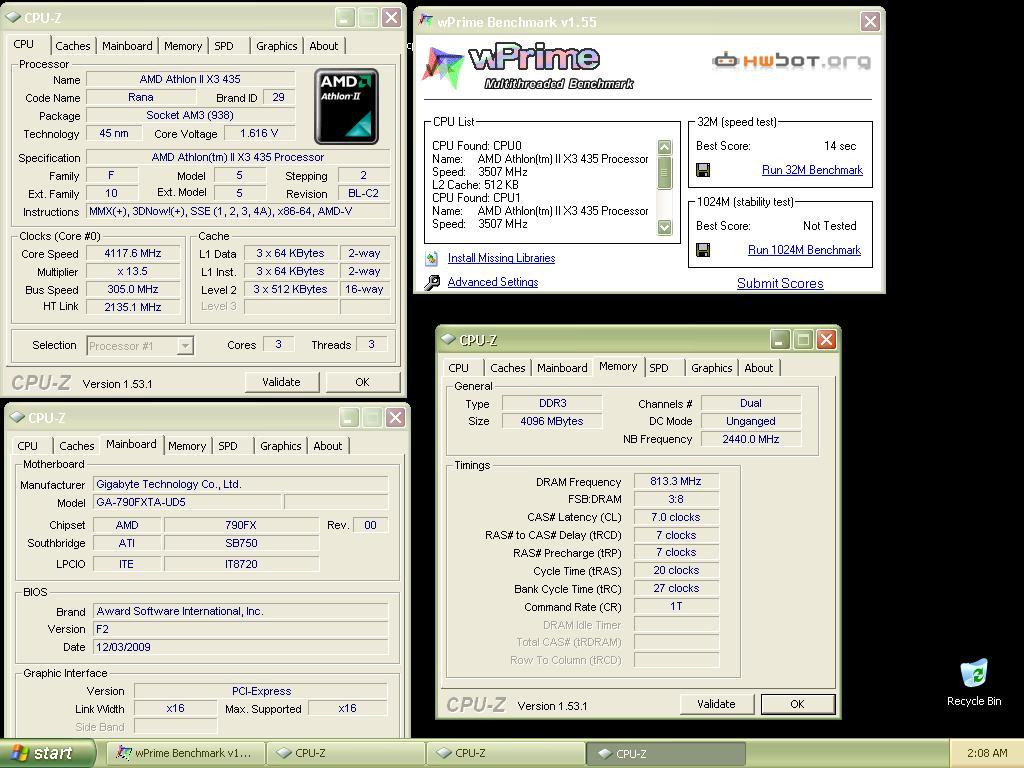This screenshot has height=768, width=1024.
Task: Click OK in the Memory window
Action: (x=797, y=704)
